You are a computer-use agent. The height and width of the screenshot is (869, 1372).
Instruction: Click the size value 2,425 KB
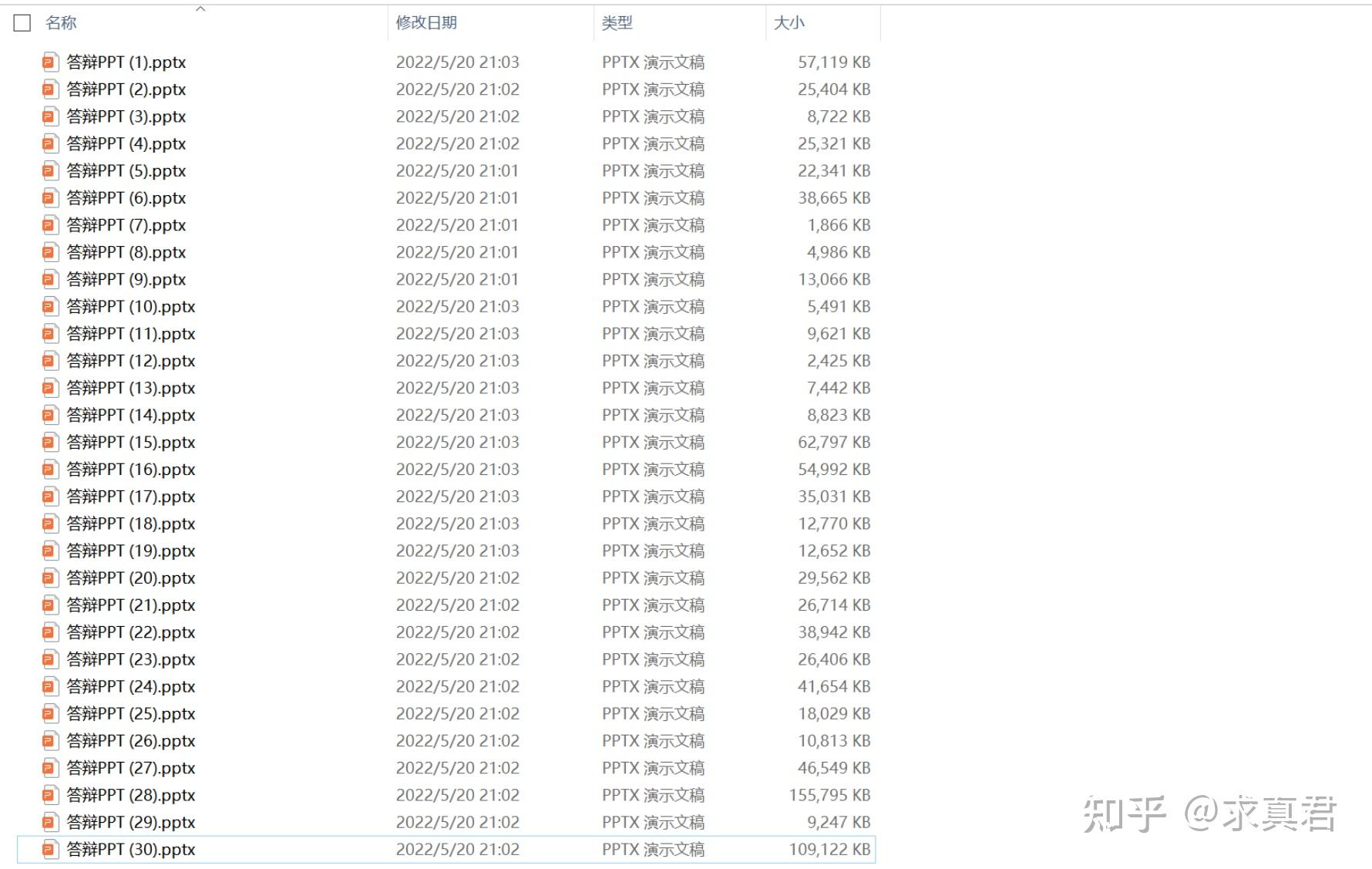pyautogui.click(x=839, y=360)
